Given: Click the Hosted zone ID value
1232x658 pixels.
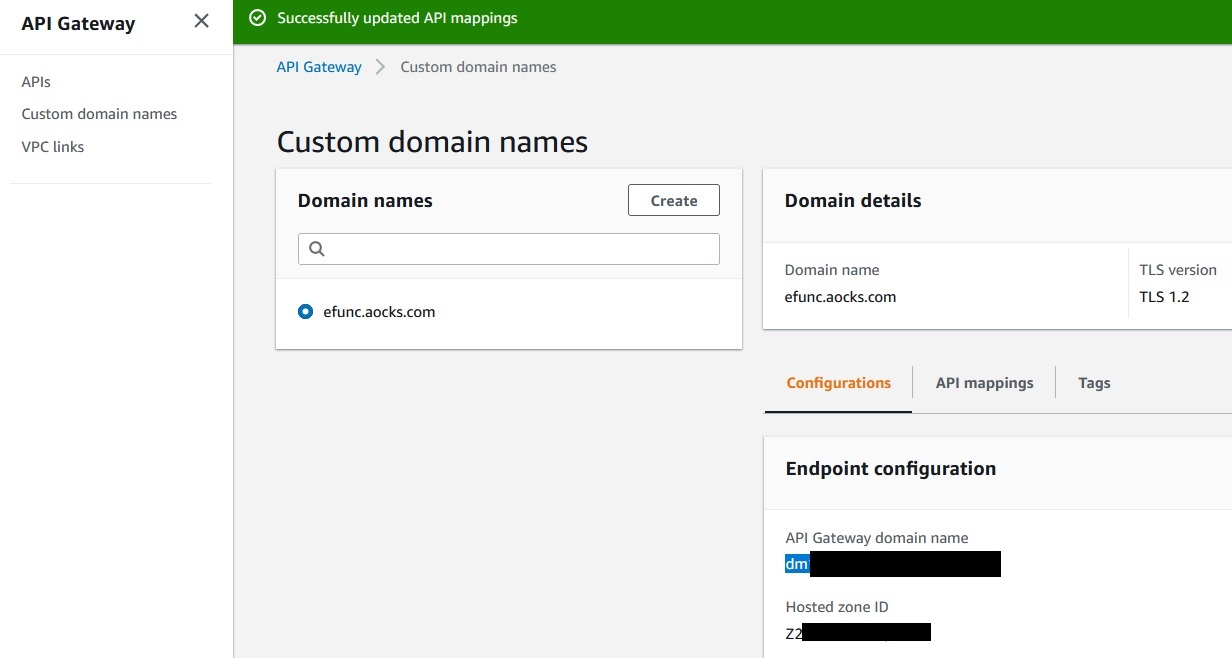Looking at the screenshot, I should point(858,632).
